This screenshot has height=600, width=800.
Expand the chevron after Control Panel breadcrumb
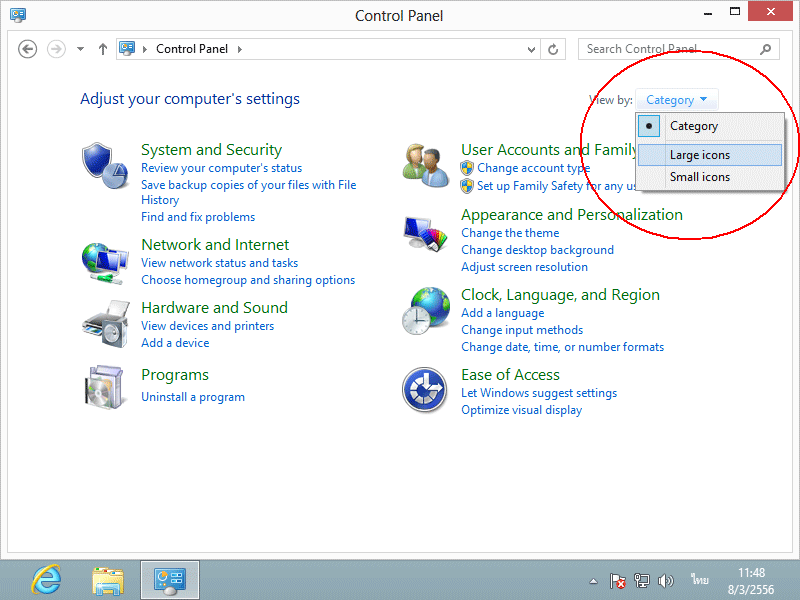239,49
